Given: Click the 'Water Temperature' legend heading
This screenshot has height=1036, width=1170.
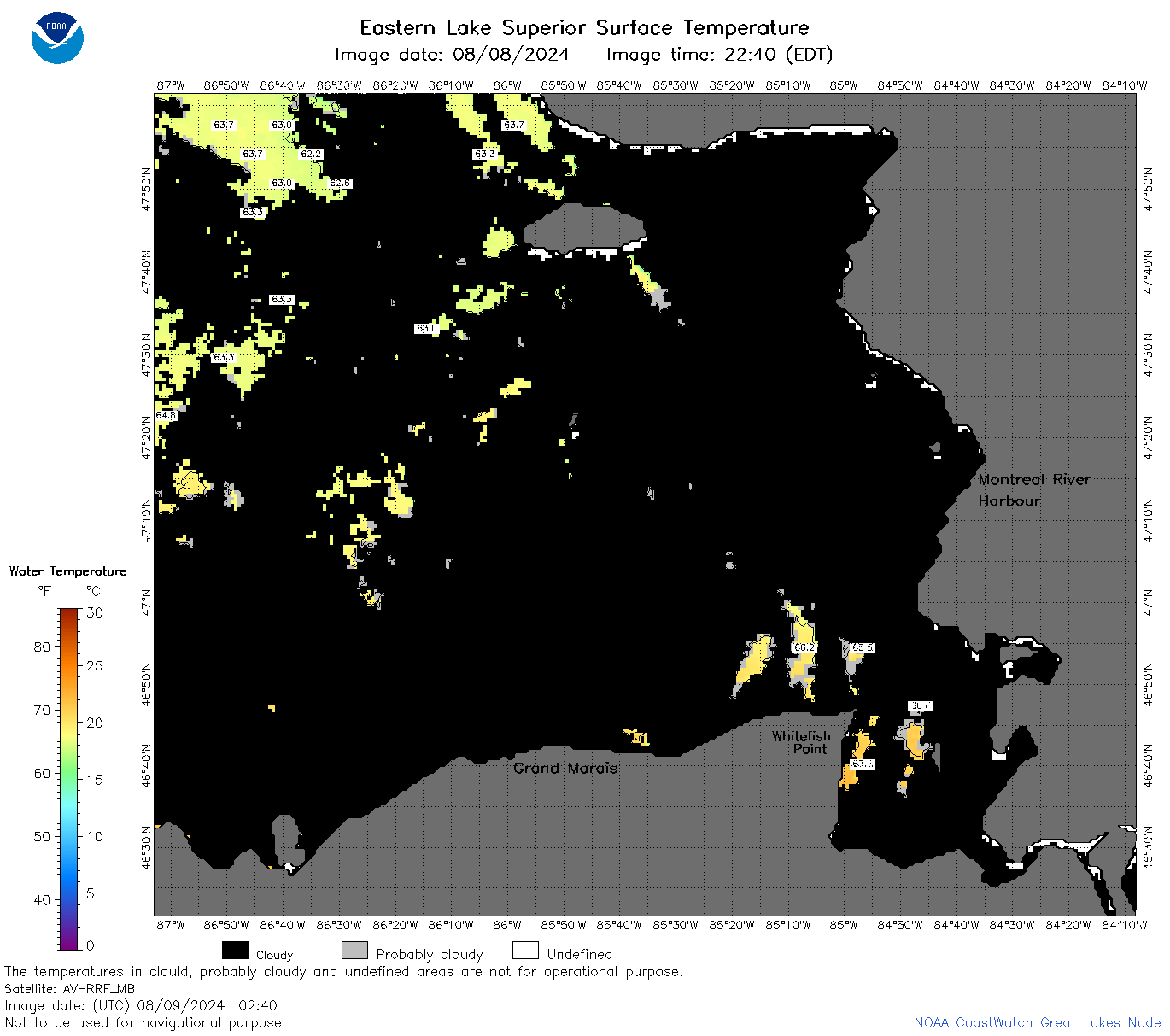Looking at the screenshot, I should 67,571.
